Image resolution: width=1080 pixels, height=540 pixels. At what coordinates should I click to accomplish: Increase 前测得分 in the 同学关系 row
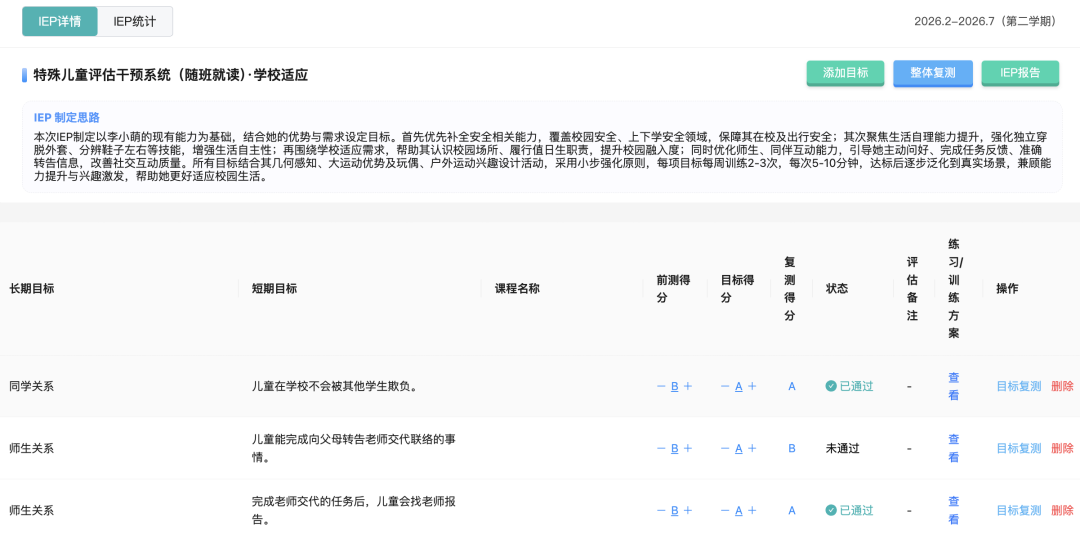[x=687, y=386]
